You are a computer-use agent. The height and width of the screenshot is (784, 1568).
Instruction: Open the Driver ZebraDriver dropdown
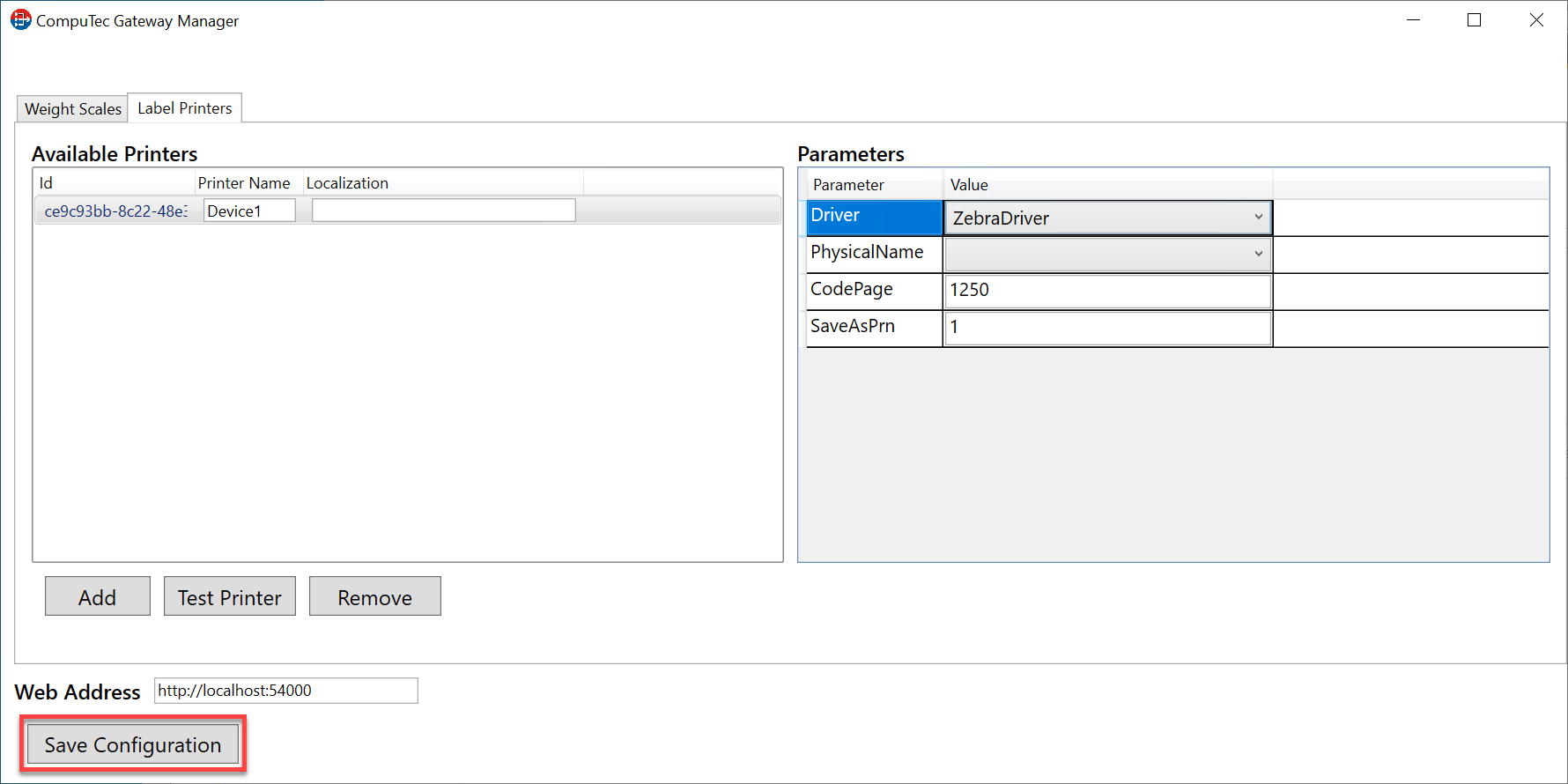pos(1108,218)
